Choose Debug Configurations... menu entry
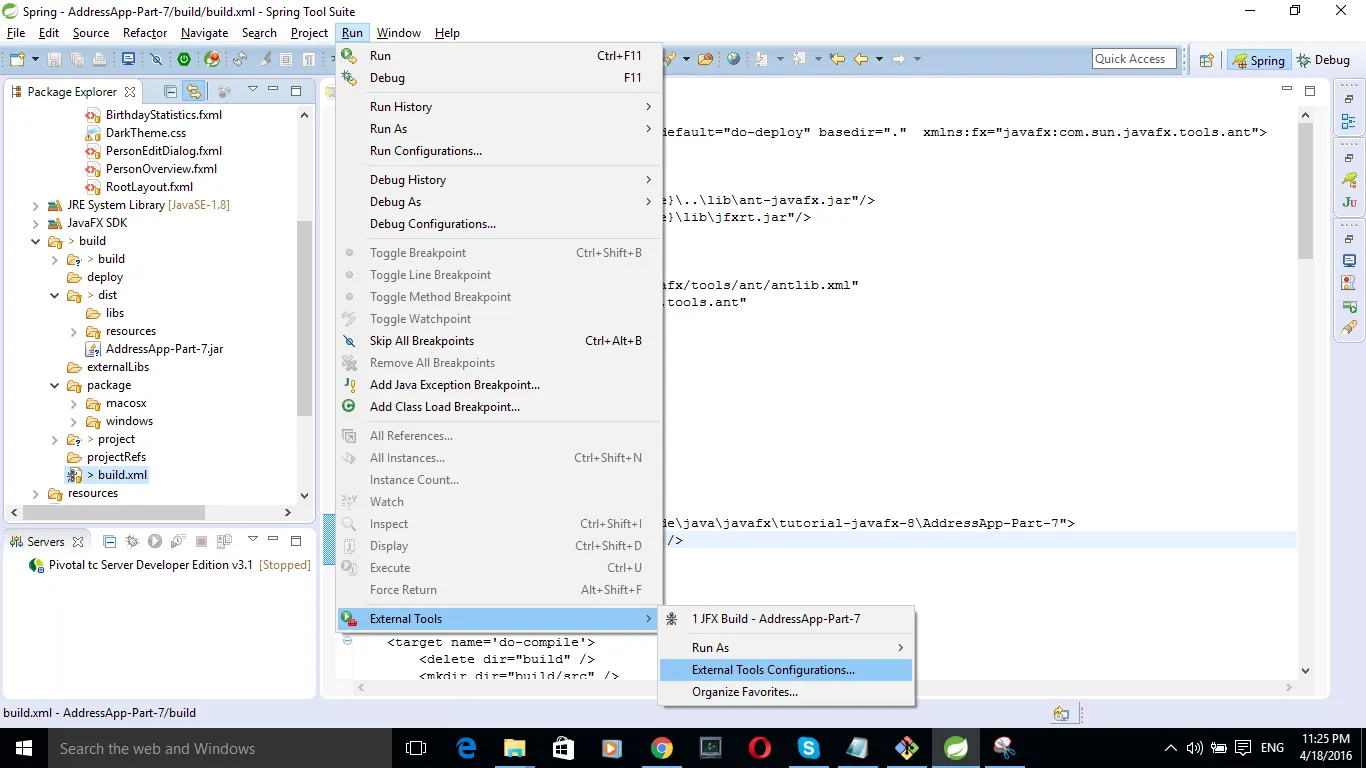Image resolution: width=1366 pixels, height=768 pixels. pyautogui.click(x=499, y=224)
